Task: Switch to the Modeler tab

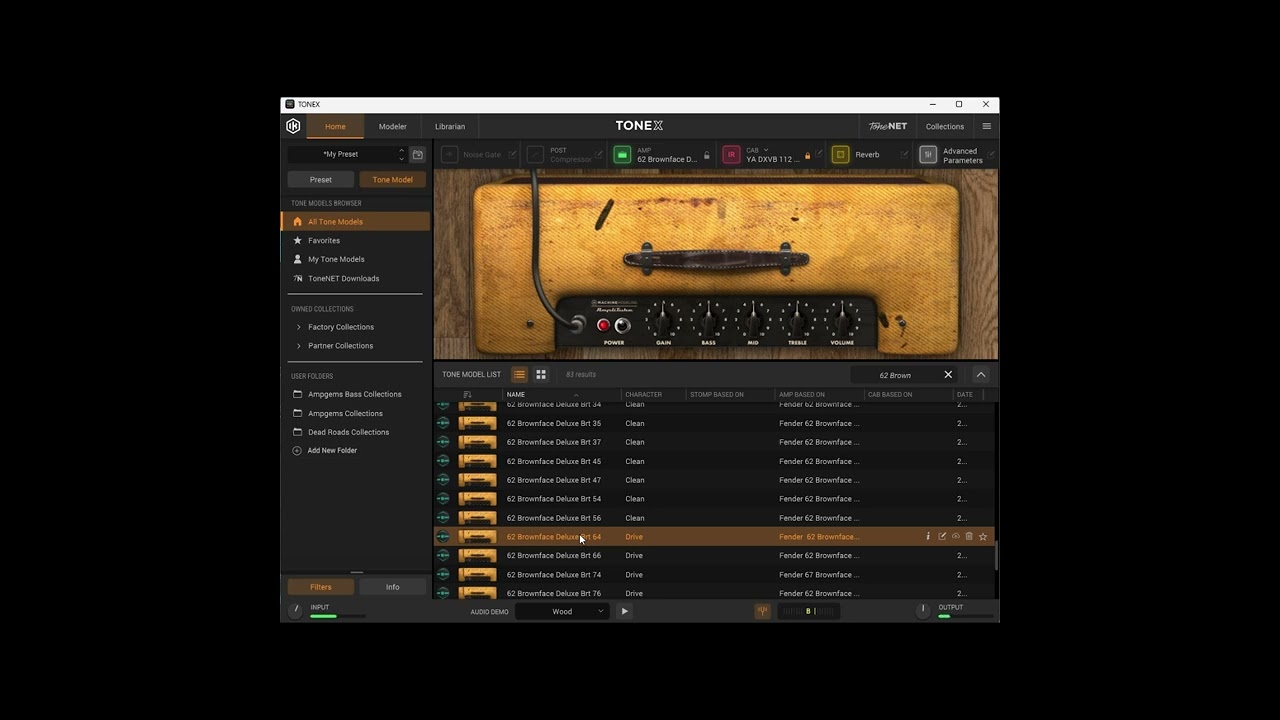Action: [x=393, y=126]
